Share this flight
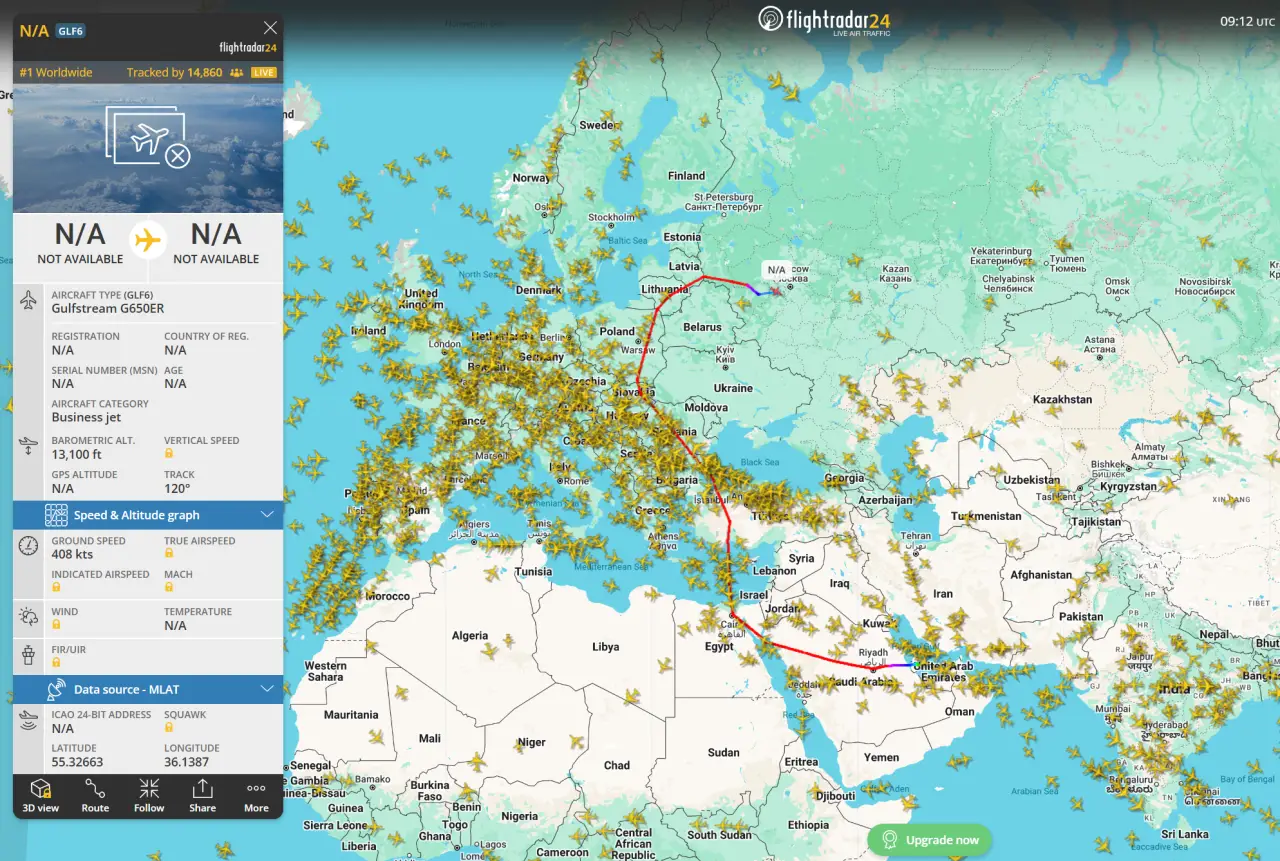Viewport: 1280px width, 861px height. tap(202, 796)
